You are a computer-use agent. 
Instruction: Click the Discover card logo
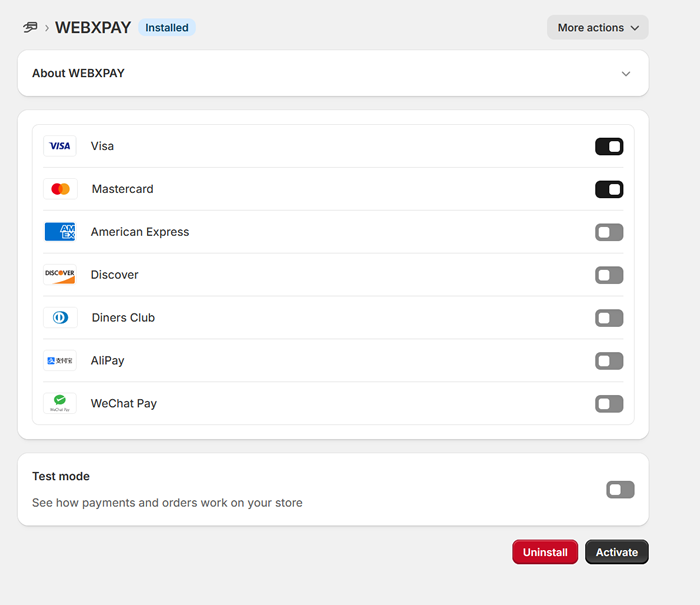pos(60,275)
